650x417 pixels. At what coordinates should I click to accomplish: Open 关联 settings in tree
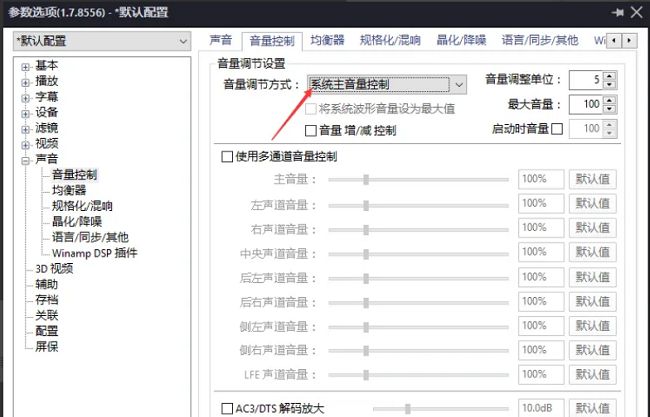[x=46, y=315]
